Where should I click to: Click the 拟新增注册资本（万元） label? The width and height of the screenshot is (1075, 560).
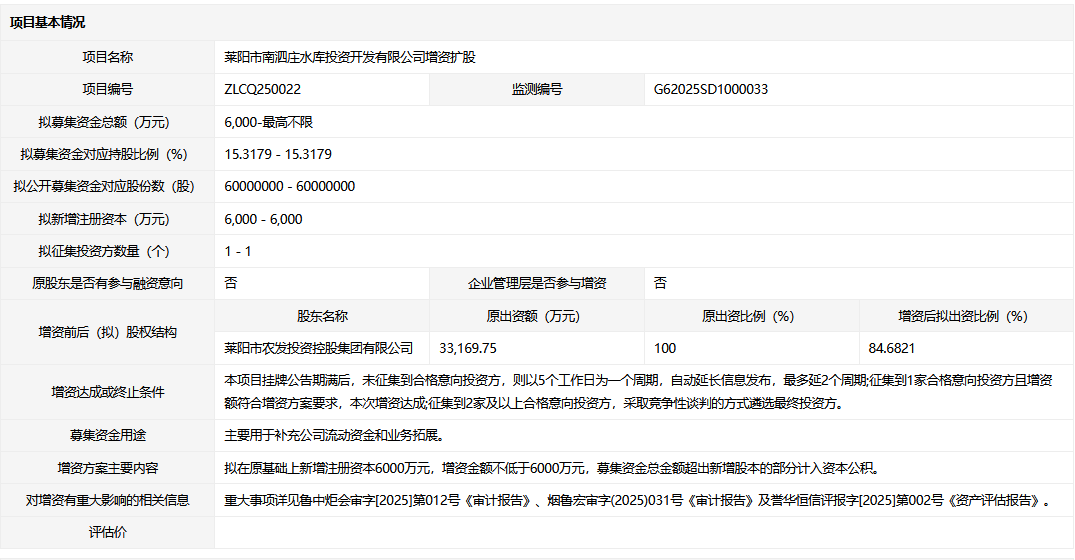coord(107,219)
